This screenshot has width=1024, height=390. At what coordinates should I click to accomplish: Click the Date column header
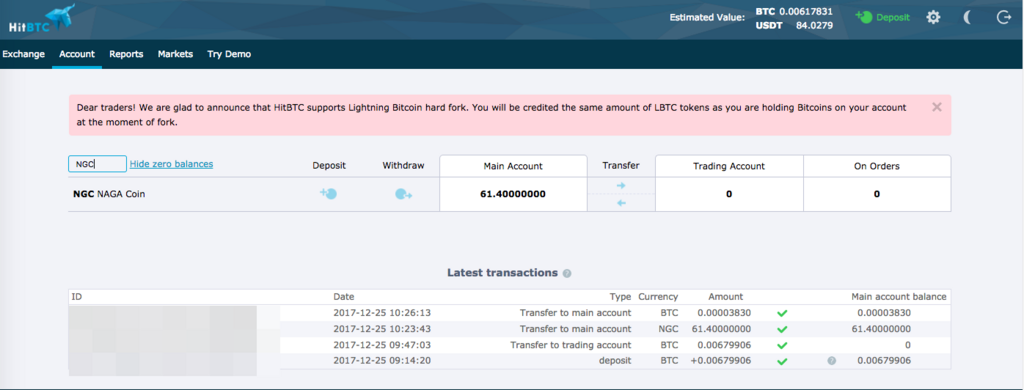[x=344, y=297]
